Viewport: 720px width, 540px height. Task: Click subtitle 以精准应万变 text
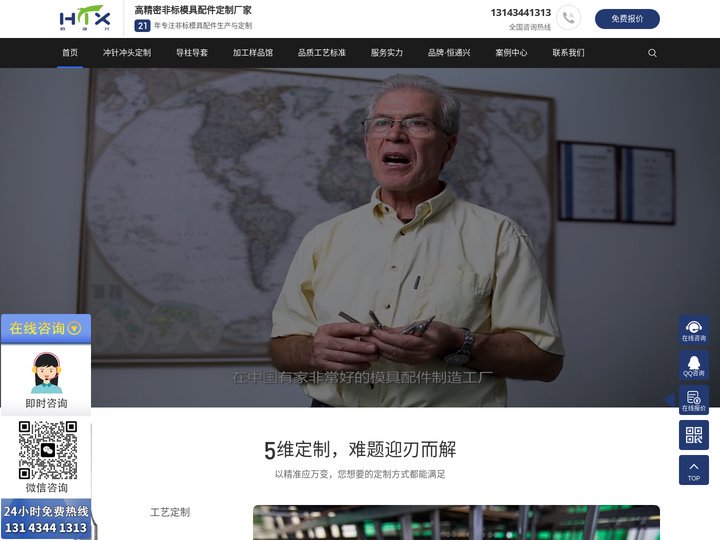[360, 474]
